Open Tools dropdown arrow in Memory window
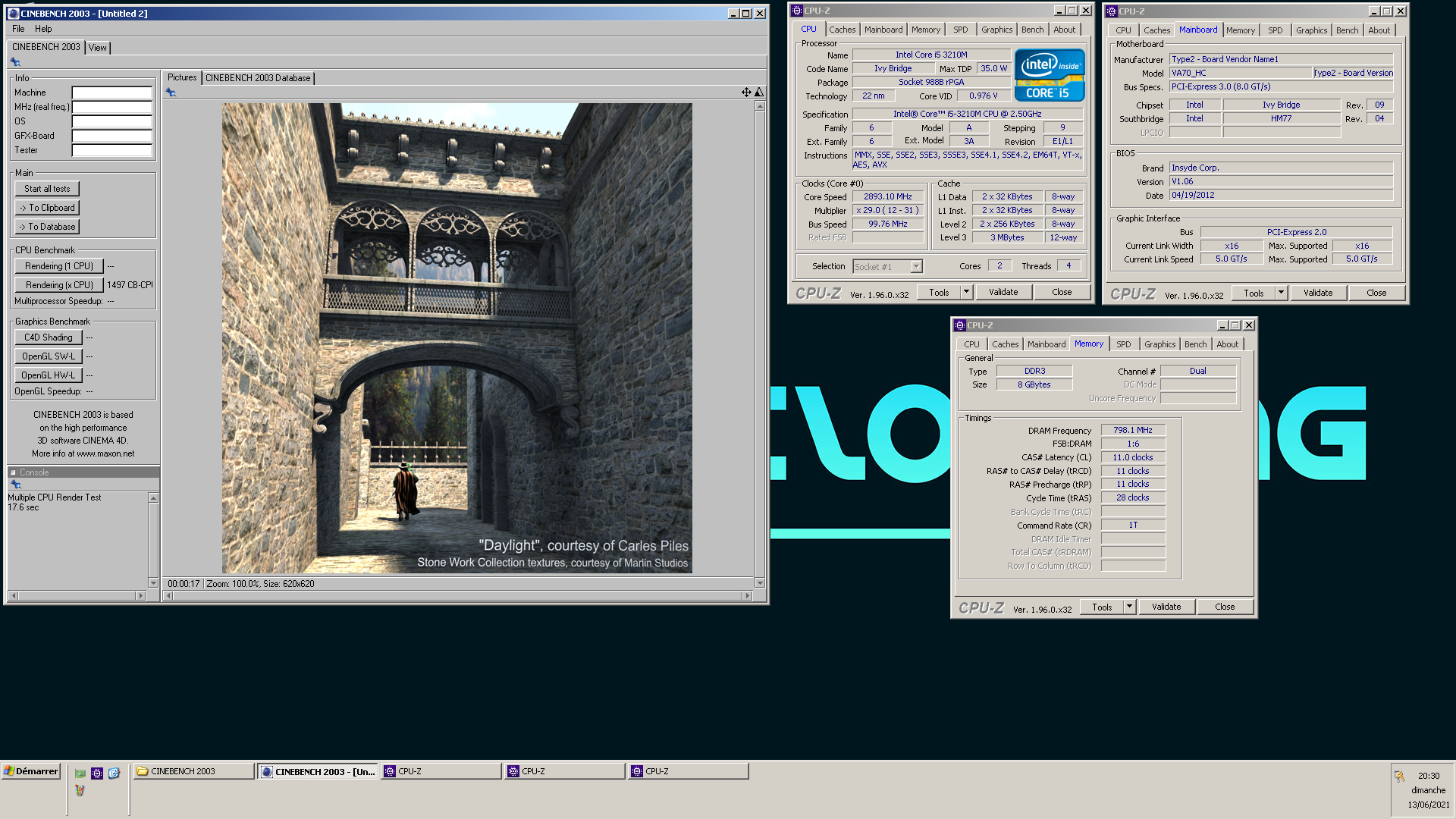 point(1129,607)
